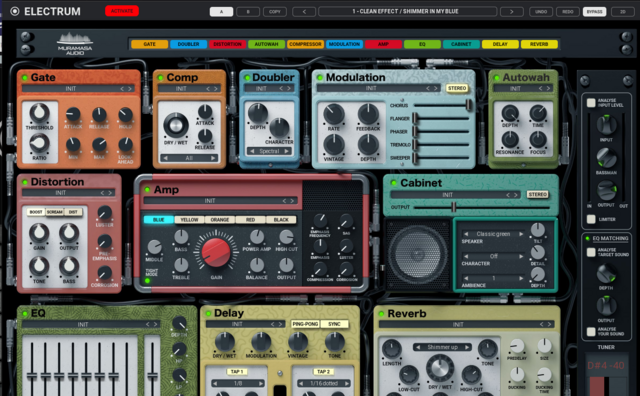
Task: Go to next Cabinet speaker model arrow
Action: (x=521, y=234)
